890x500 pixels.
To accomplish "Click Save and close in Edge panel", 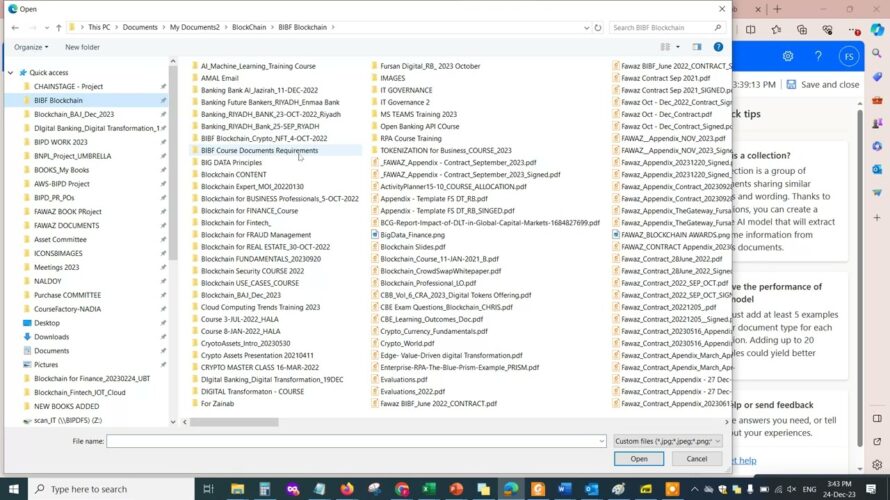I will click(823, 85).
